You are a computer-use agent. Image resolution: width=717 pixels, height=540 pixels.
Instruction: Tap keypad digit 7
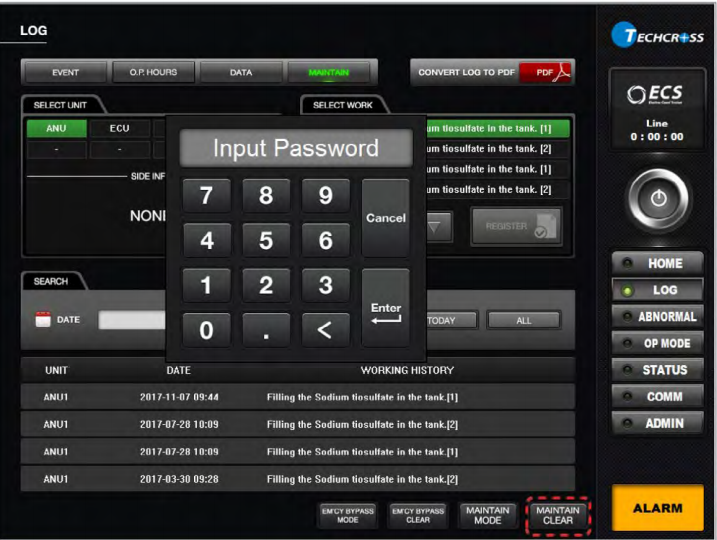click(x=207, y=195)
